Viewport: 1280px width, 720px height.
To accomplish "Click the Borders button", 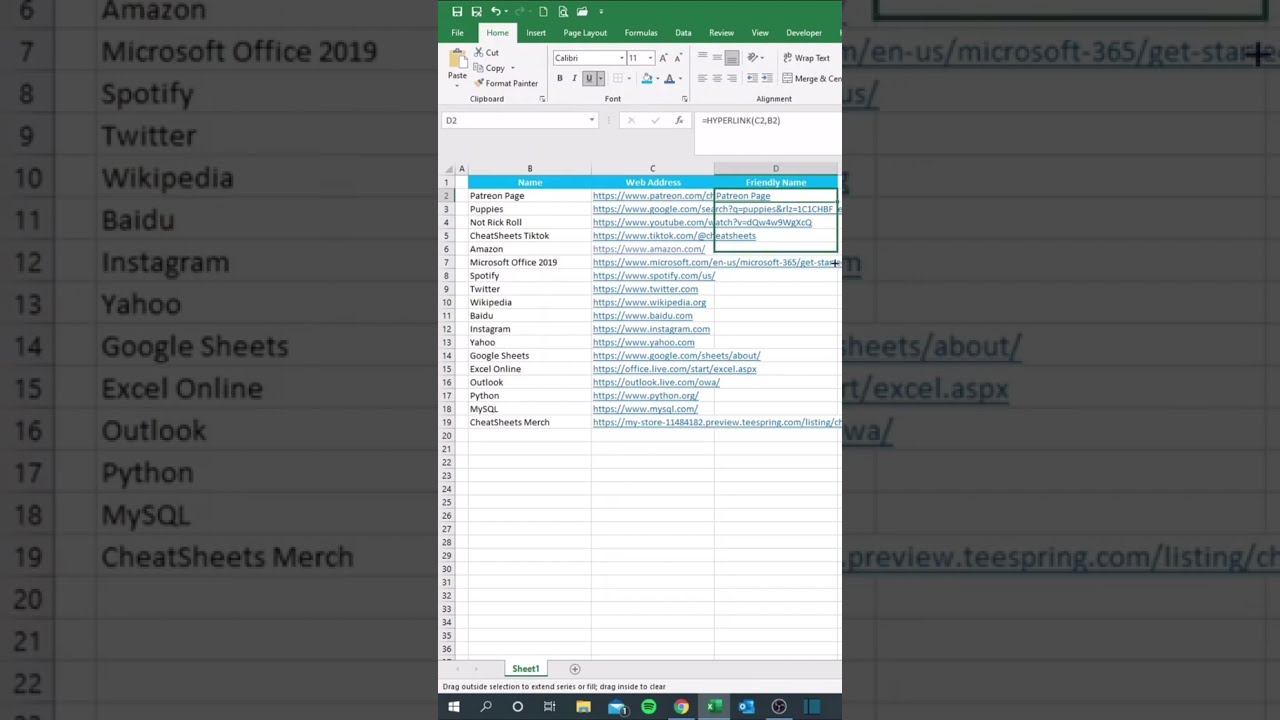I will 617,79.
